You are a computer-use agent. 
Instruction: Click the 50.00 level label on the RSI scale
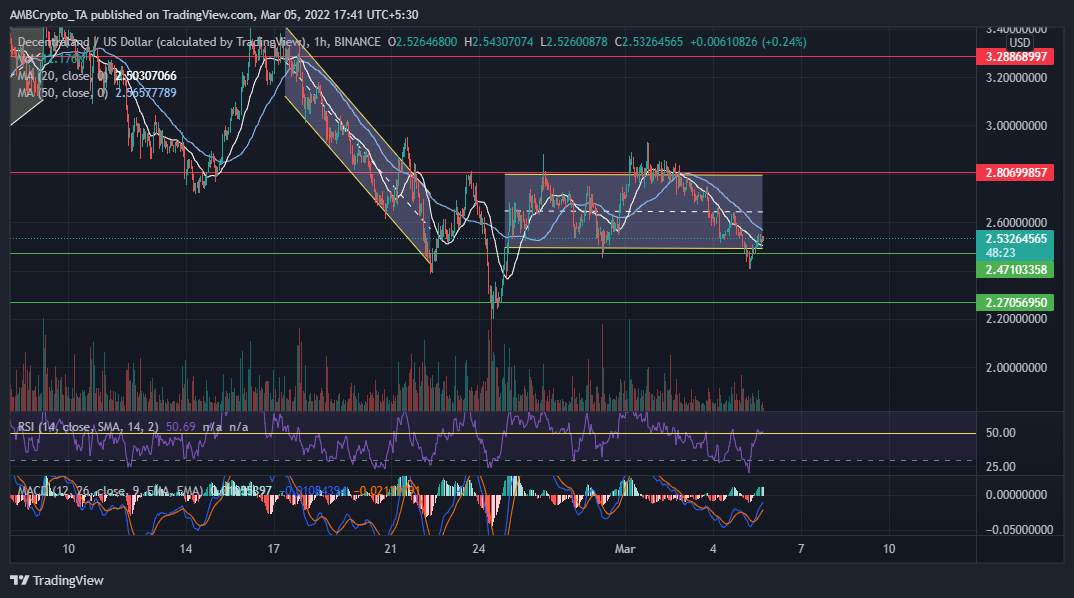(x=1002, y=433)
